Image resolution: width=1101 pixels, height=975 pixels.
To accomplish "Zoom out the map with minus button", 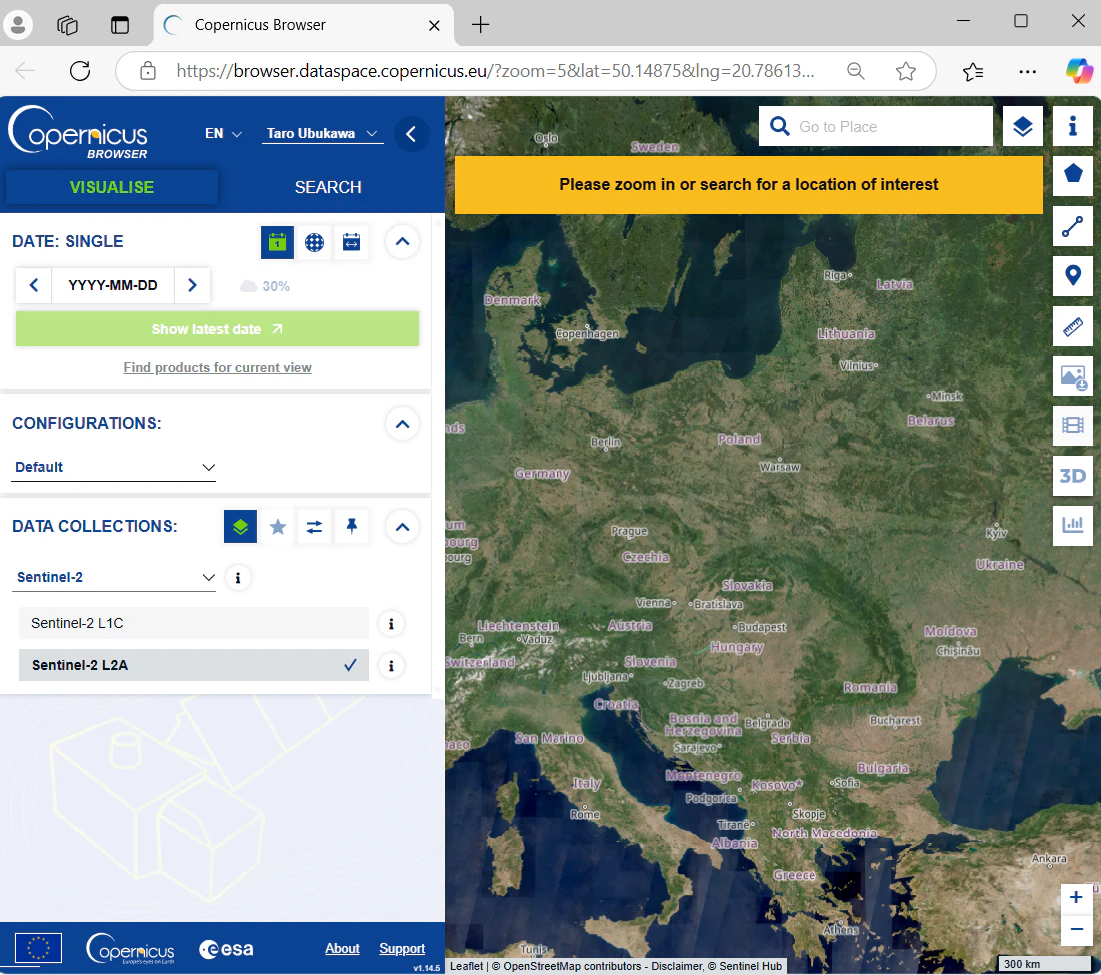I will 1076,929.
